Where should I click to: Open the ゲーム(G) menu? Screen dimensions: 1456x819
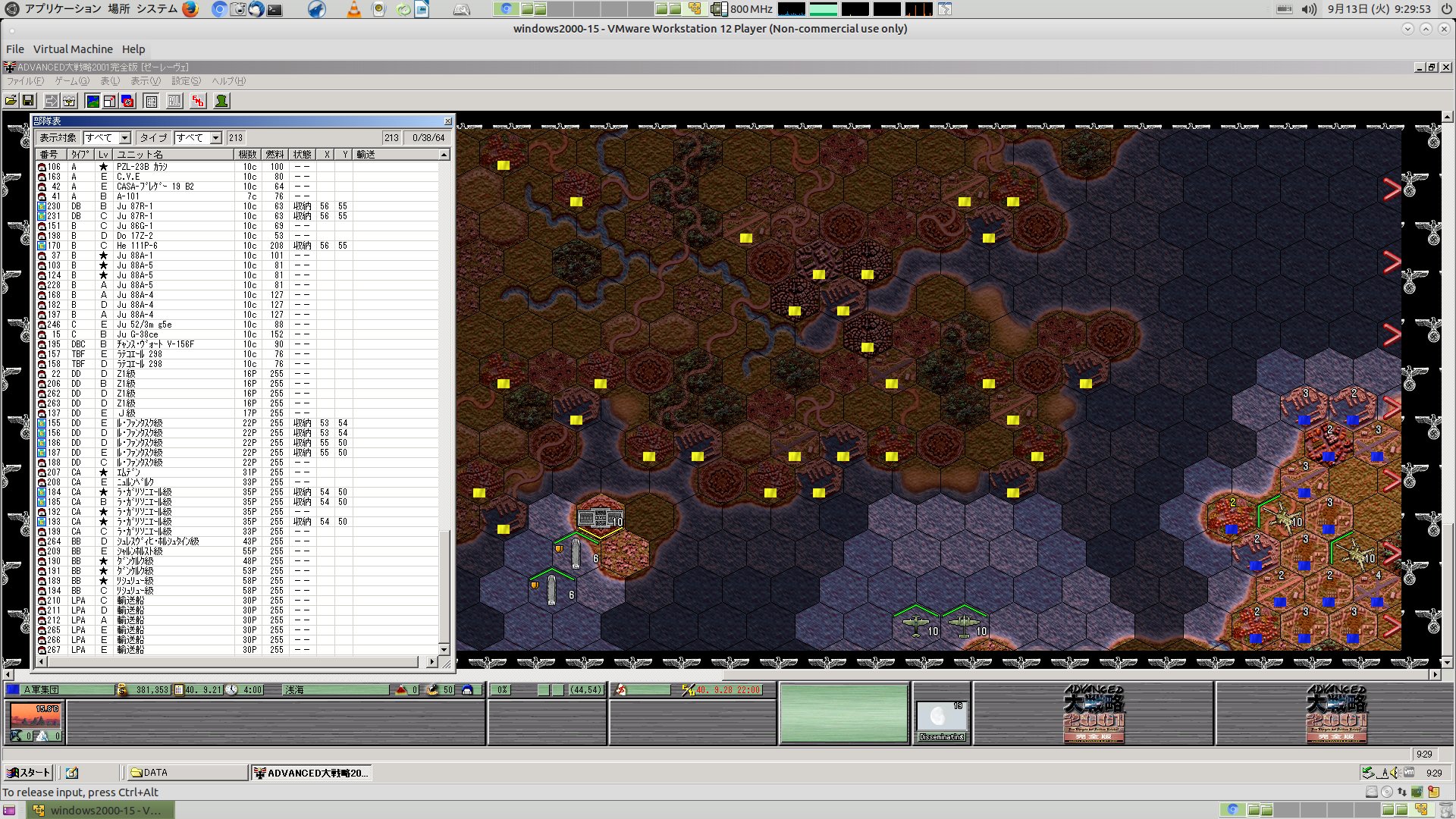(x=72, y=81)
